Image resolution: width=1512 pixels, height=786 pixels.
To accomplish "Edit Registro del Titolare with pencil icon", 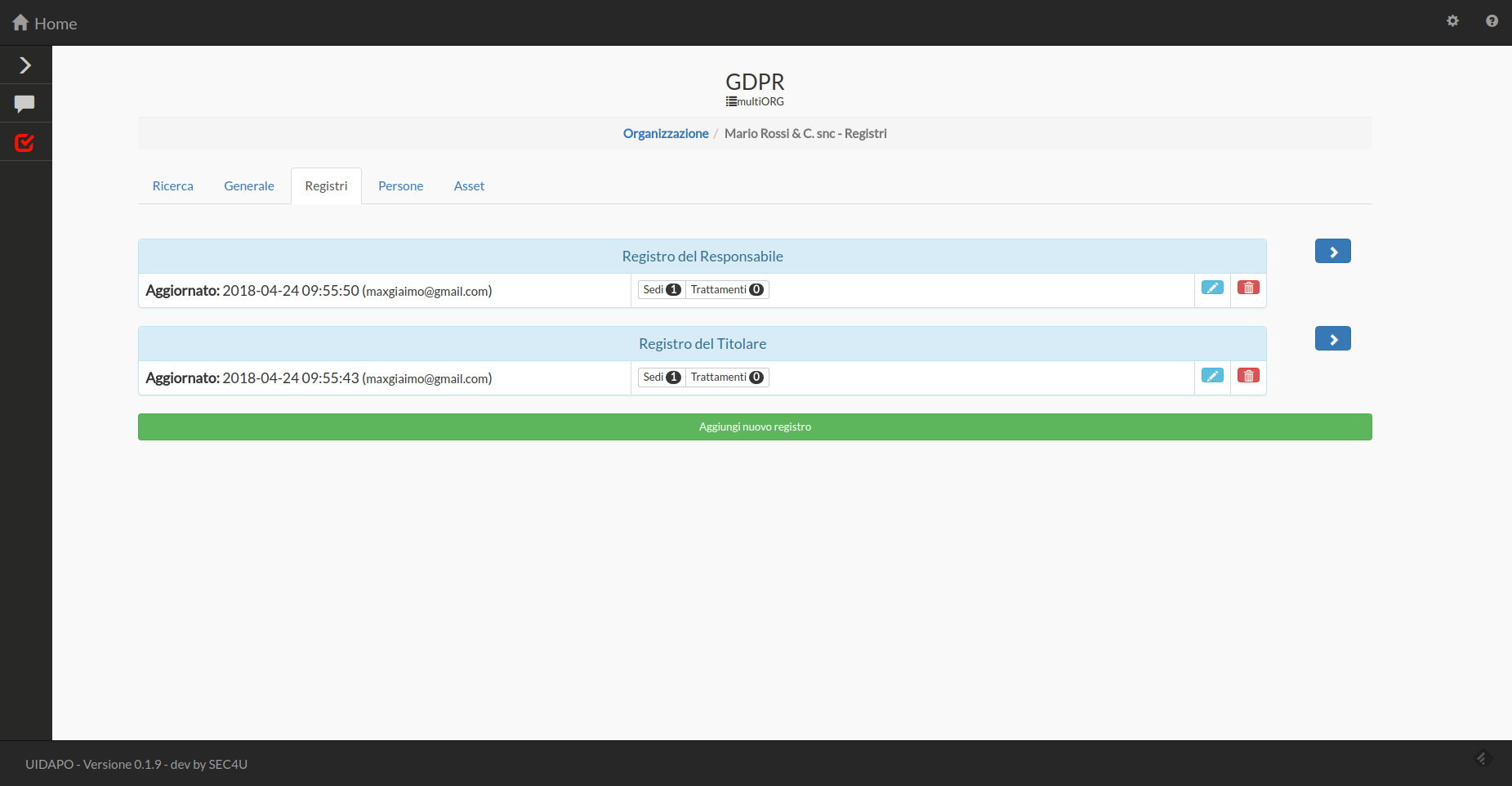I will 1212,376.
